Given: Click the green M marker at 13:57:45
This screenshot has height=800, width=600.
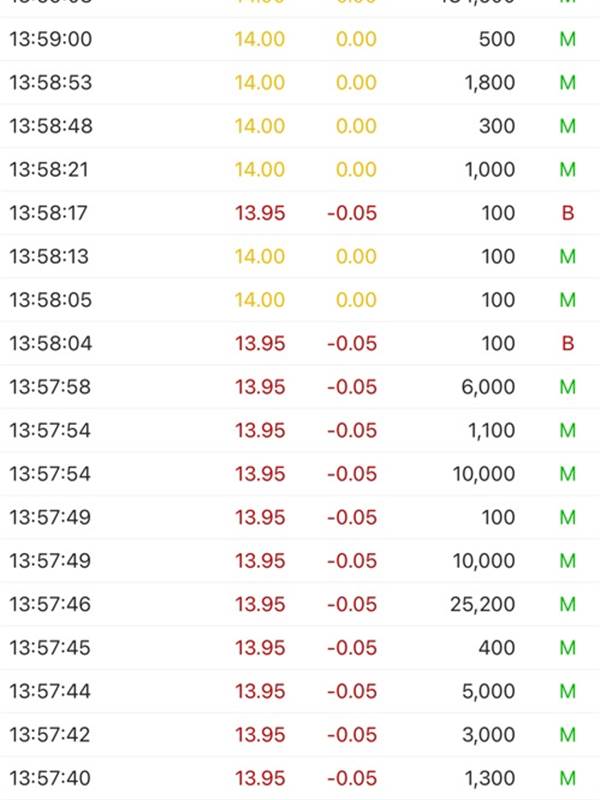Looking at the screenshot, I should [x=568, y=648].
